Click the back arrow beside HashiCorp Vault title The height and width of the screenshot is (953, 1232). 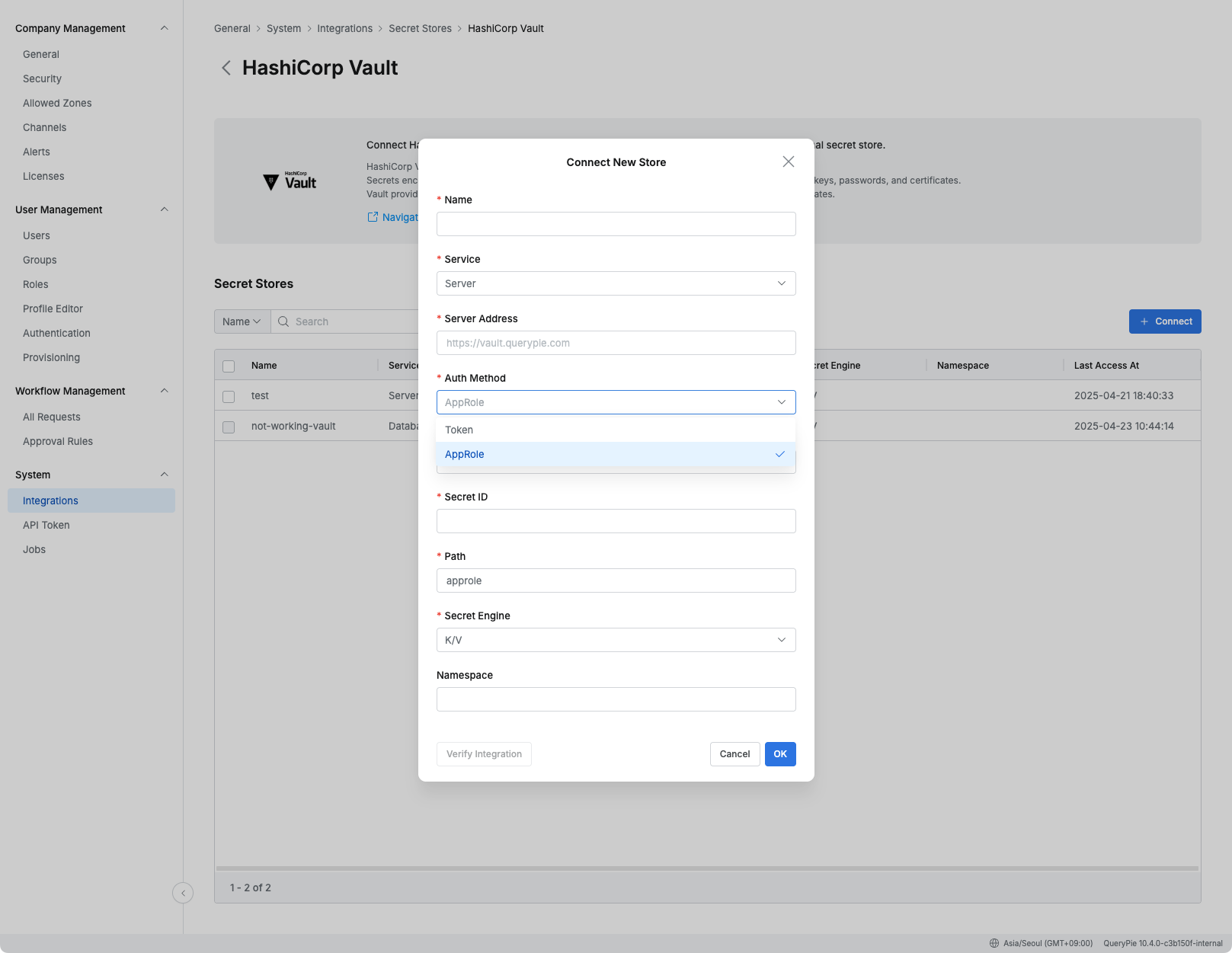pyautogui.click(x=226, y=68)
